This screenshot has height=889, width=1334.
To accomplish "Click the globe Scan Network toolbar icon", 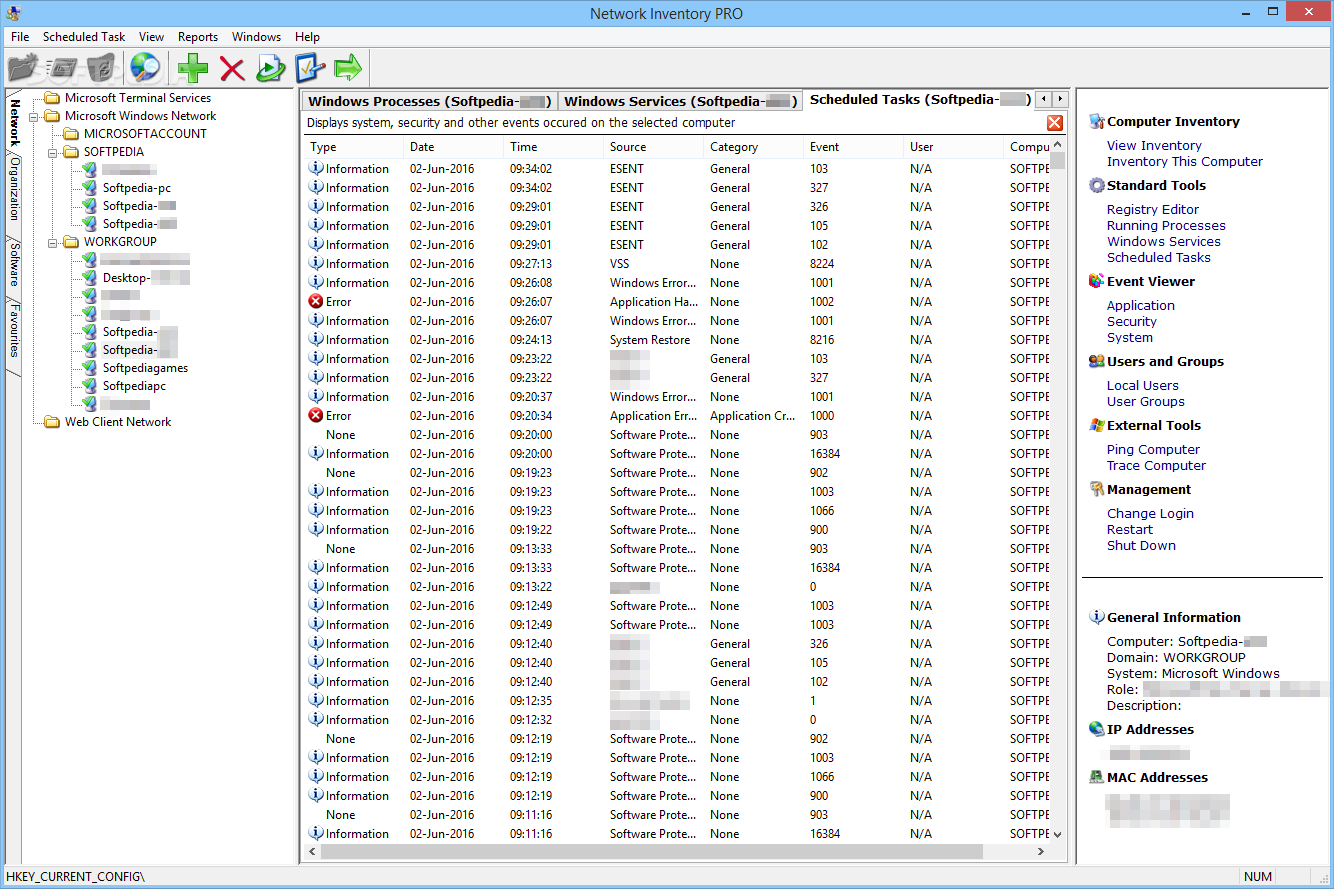I will tap(146, 68).
